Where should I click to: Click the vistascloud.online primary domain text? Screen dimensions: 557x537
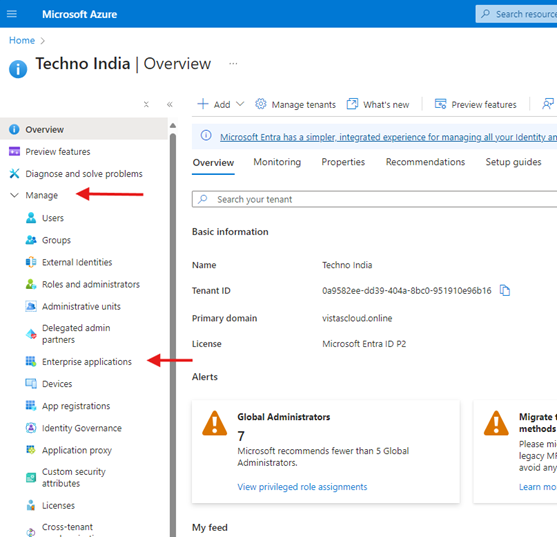357,318
